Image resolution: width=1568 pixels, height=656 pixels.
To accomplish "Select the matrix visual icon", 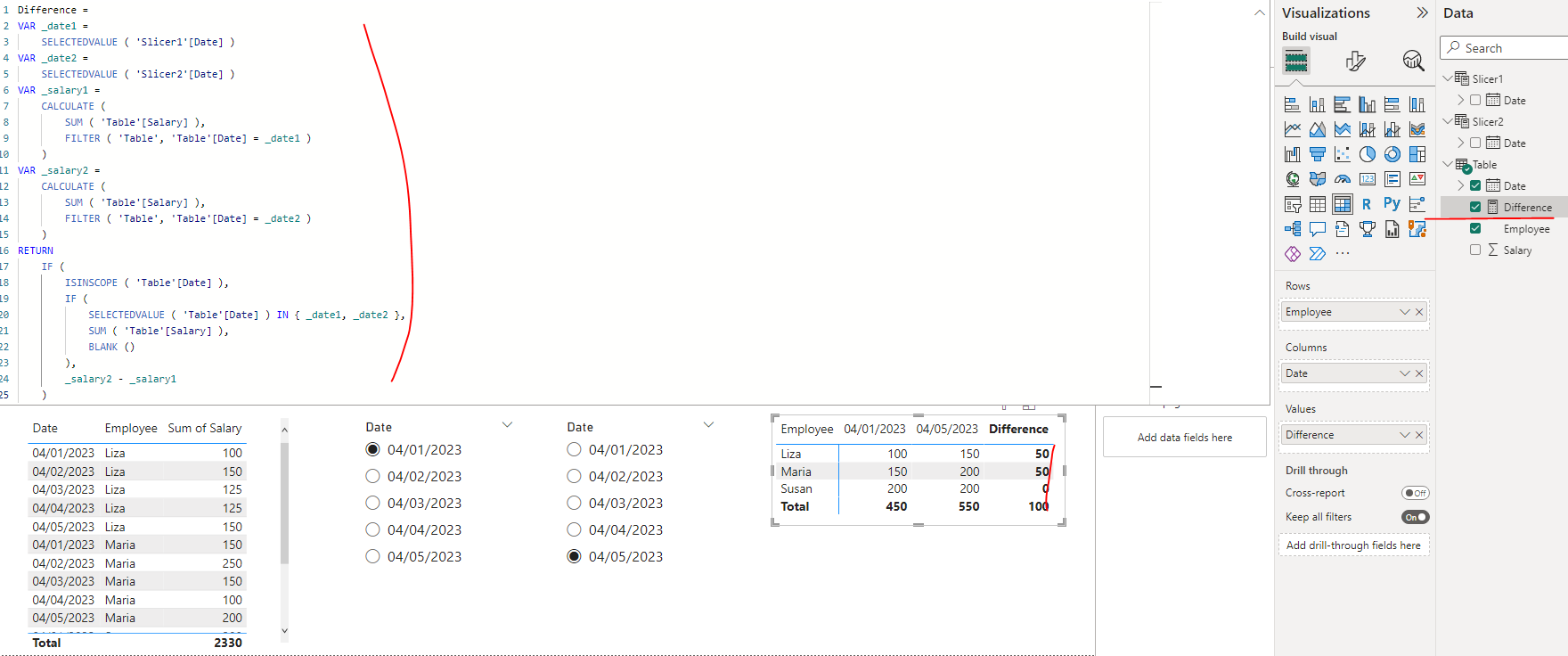I will coord(1343,204).
